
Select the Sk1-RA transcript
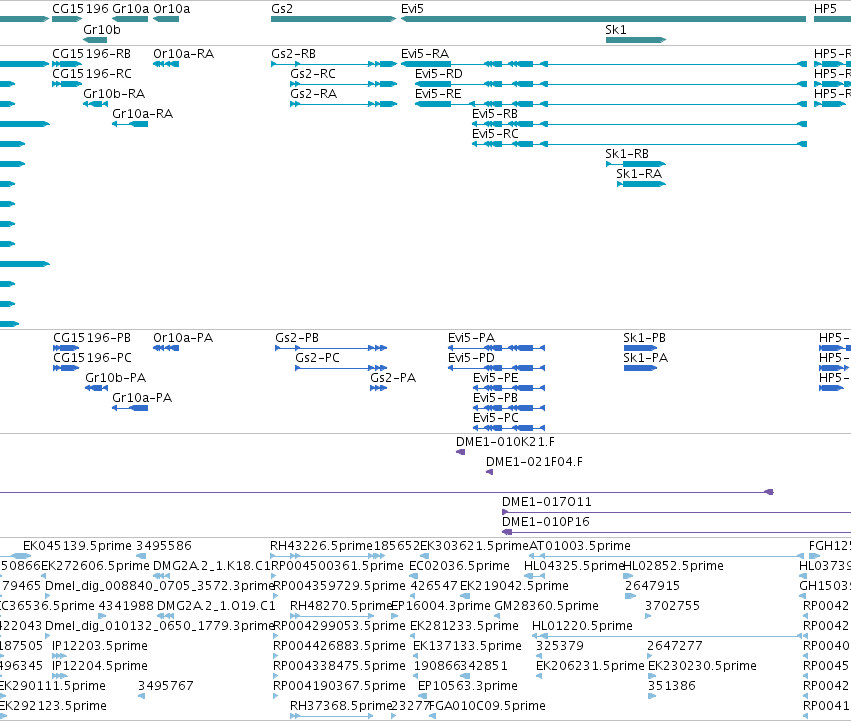click(641, 184)
